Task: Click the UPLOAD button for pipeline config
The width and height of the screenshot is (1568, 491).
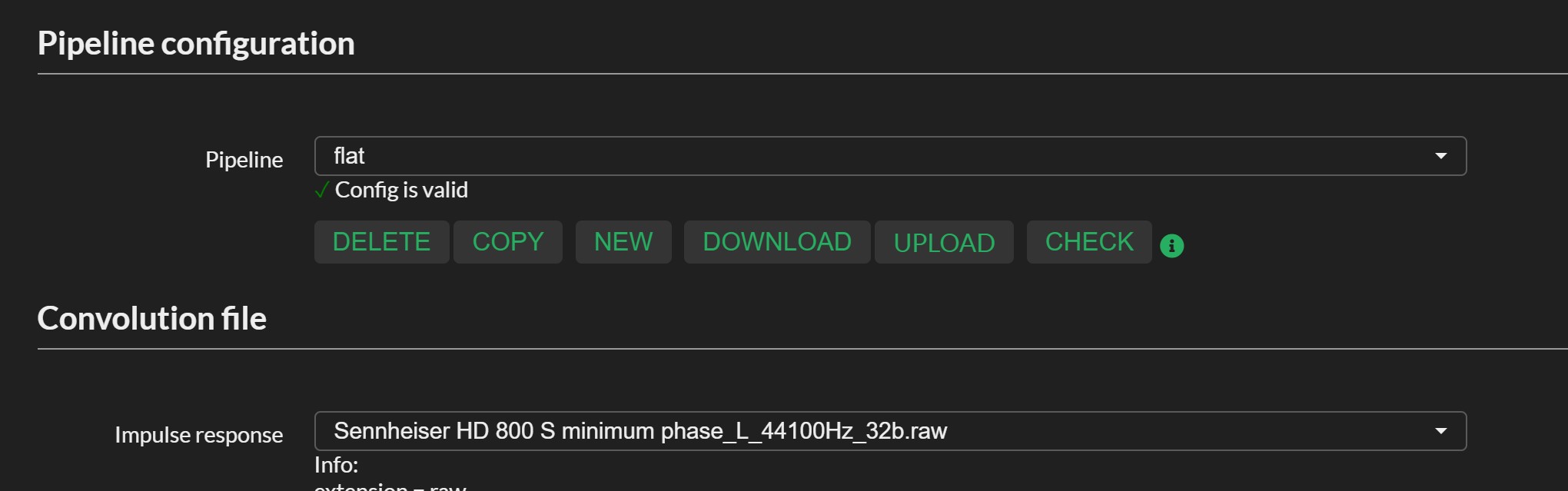Action: 944,242
